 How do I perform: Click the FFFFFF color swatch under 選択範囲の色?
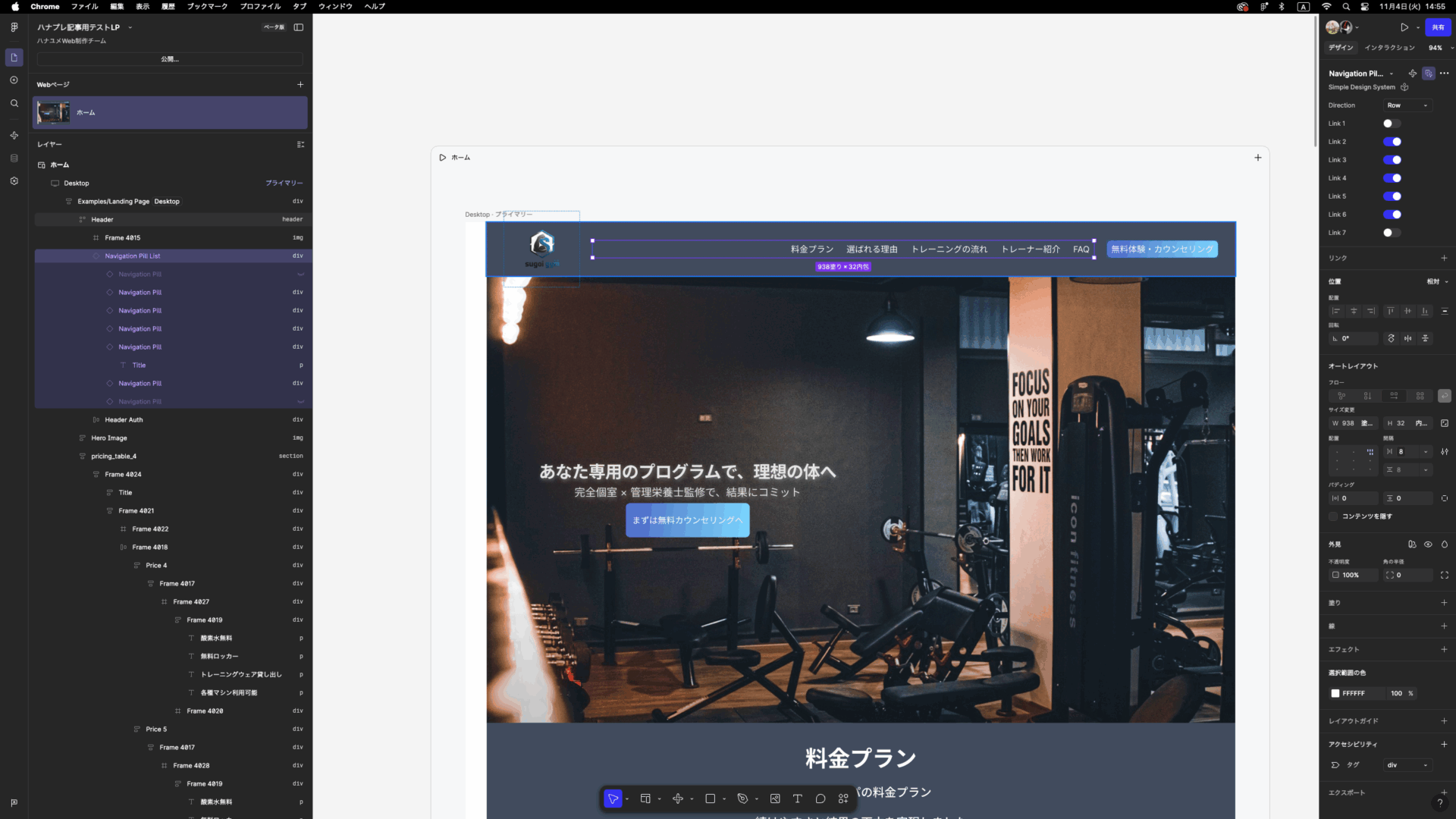(1335, 693)
